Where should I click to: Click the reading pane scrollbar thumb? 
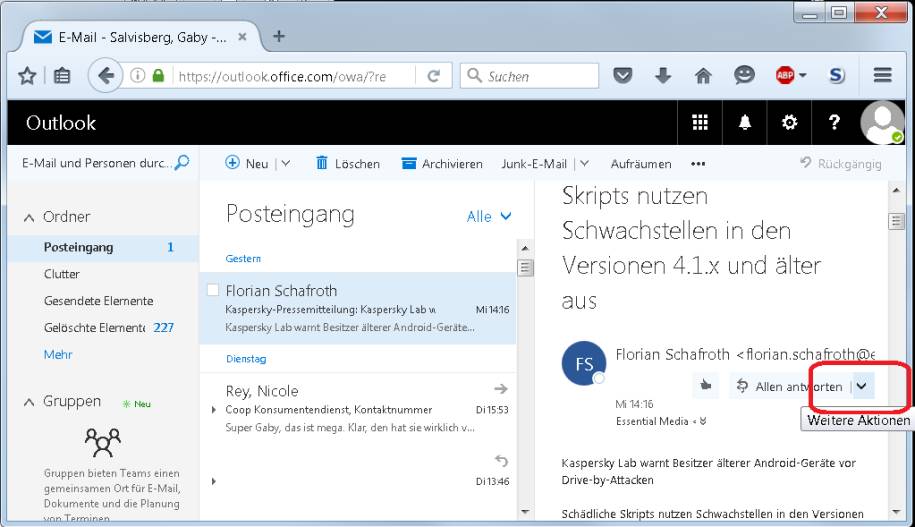(896, 221)
